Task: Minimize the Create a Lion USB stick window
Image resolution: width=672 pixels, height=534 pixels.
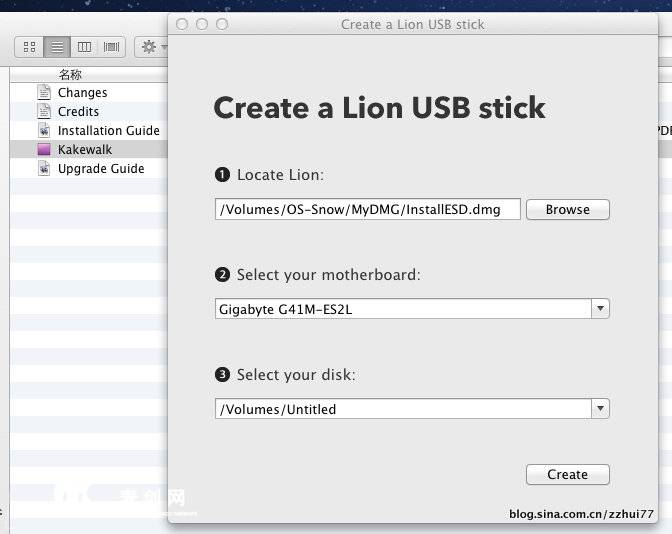Action: pyautogui.click(x=202, y=24)
